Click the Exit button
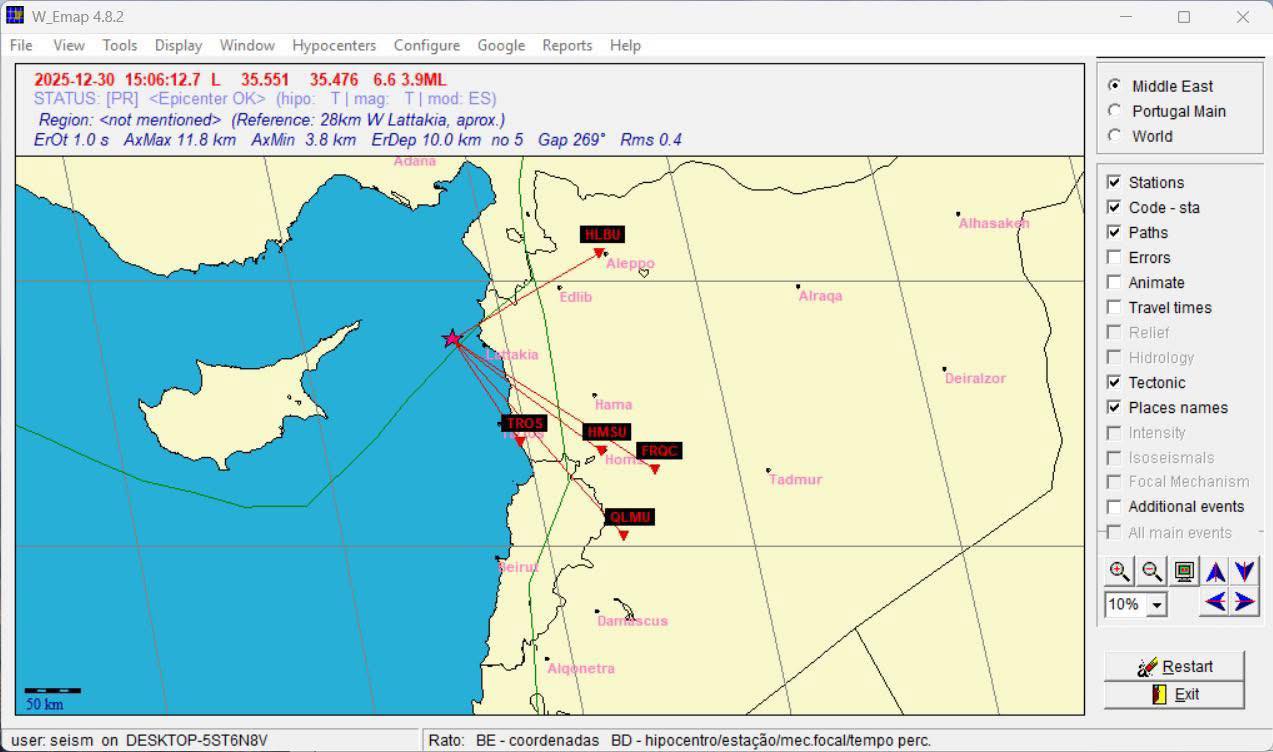 coord(1175,694)
